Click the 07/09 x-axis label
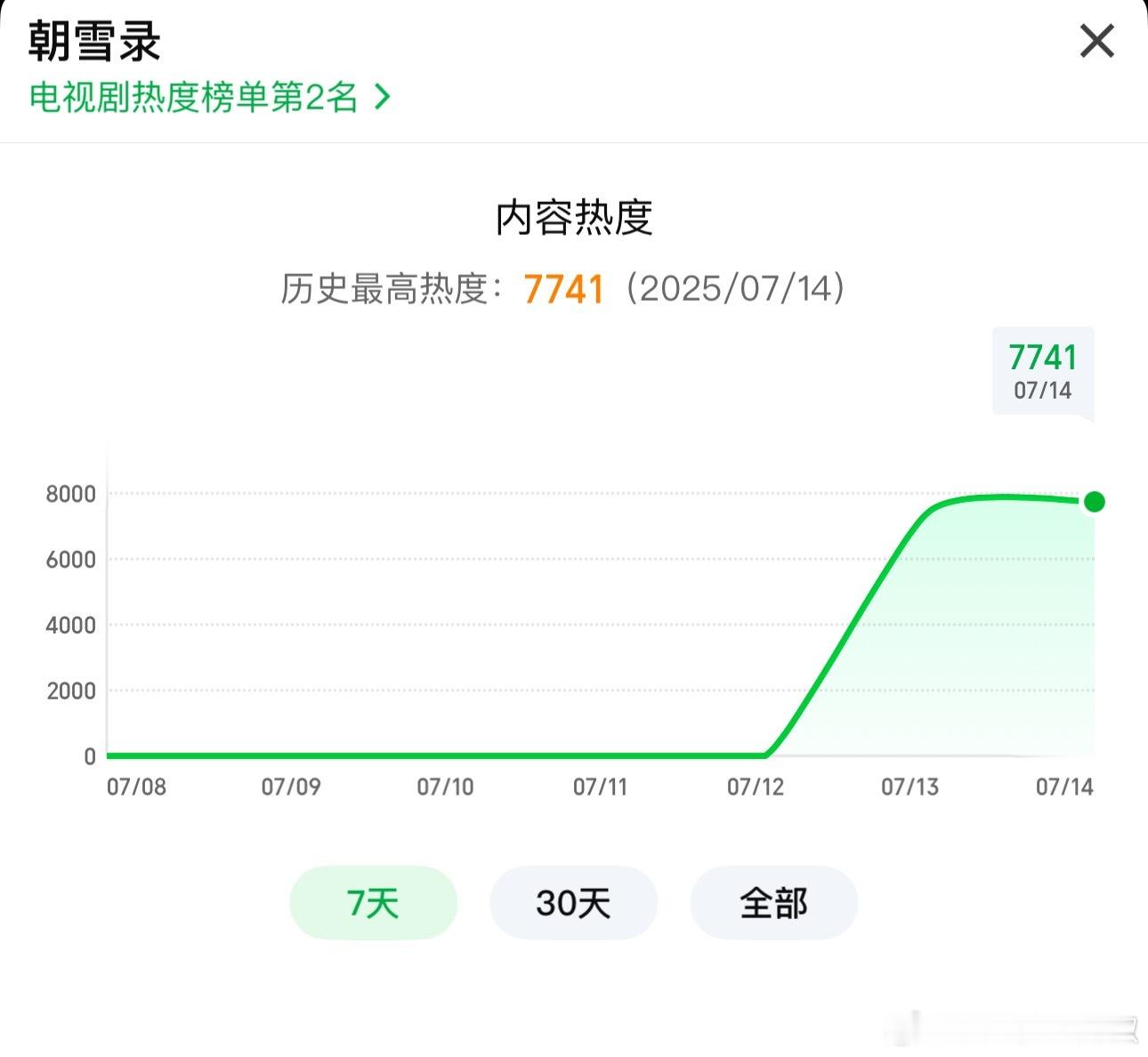 [x=291, y=787]
